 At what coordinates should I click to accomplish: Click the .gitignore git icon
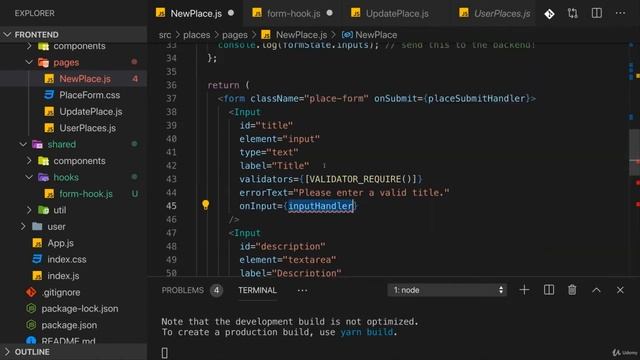coord(31,292)
